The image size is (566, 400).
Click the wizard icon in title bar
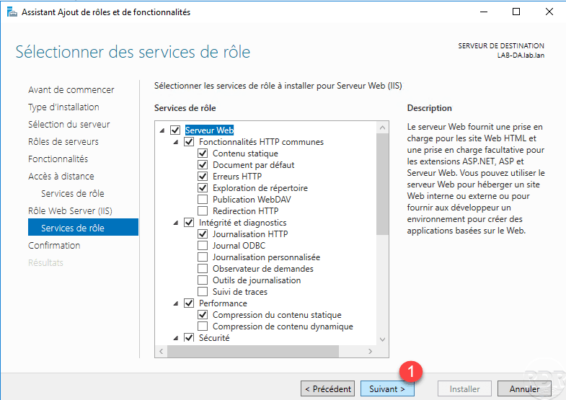tap(12, 12)
